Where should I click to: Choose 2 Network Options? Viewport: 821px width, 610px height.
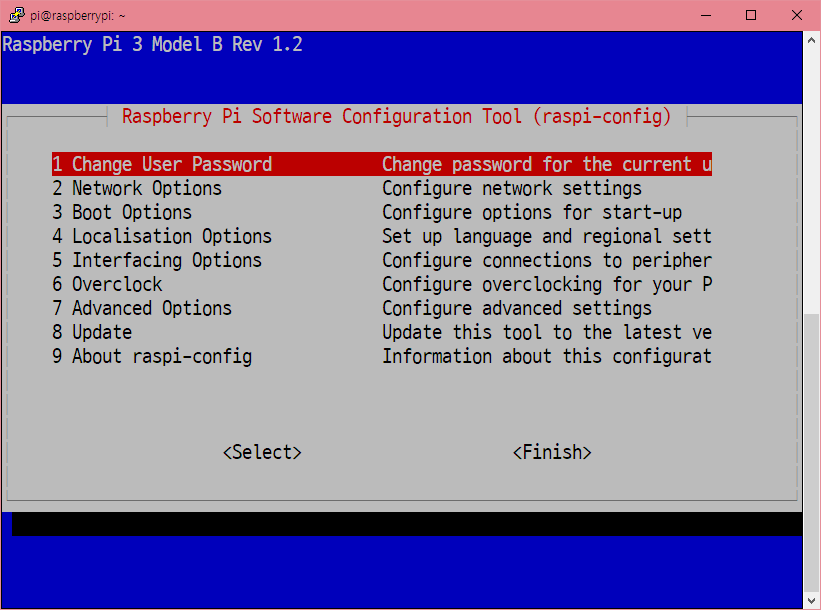[137, 188]
